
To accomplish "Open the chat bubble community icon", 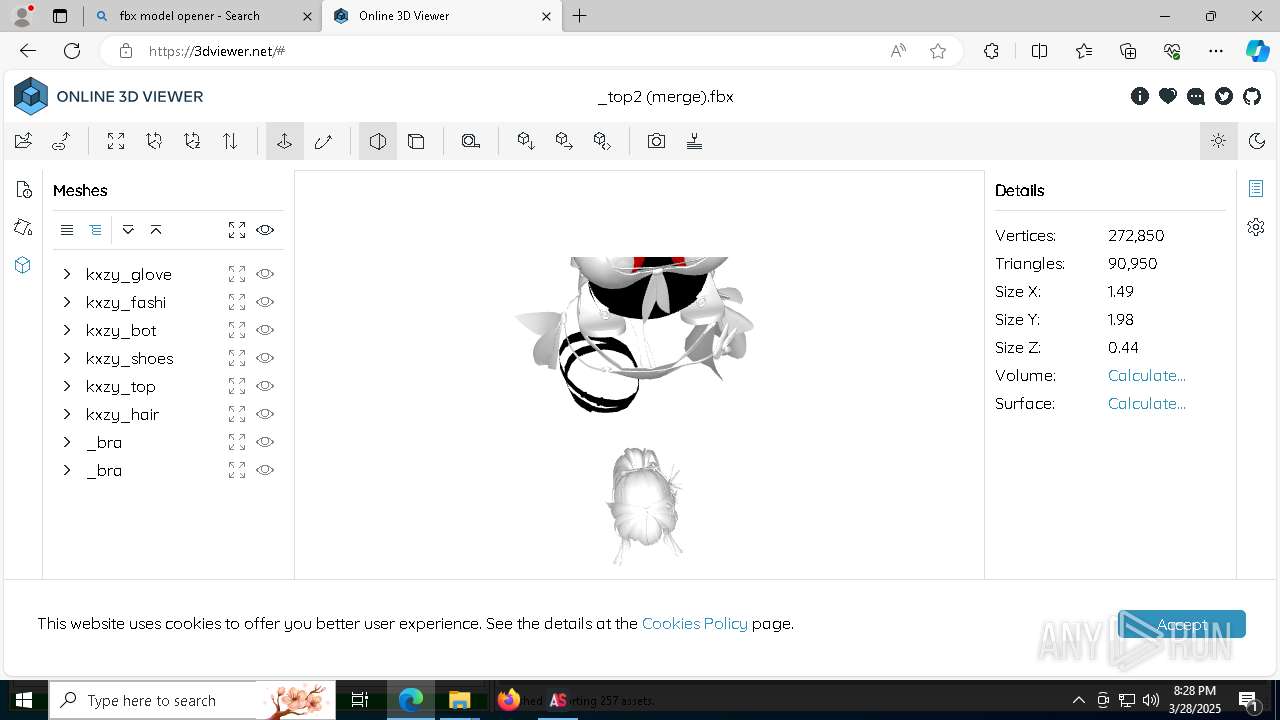I will pyautogui.click(x=1196, y=96).
